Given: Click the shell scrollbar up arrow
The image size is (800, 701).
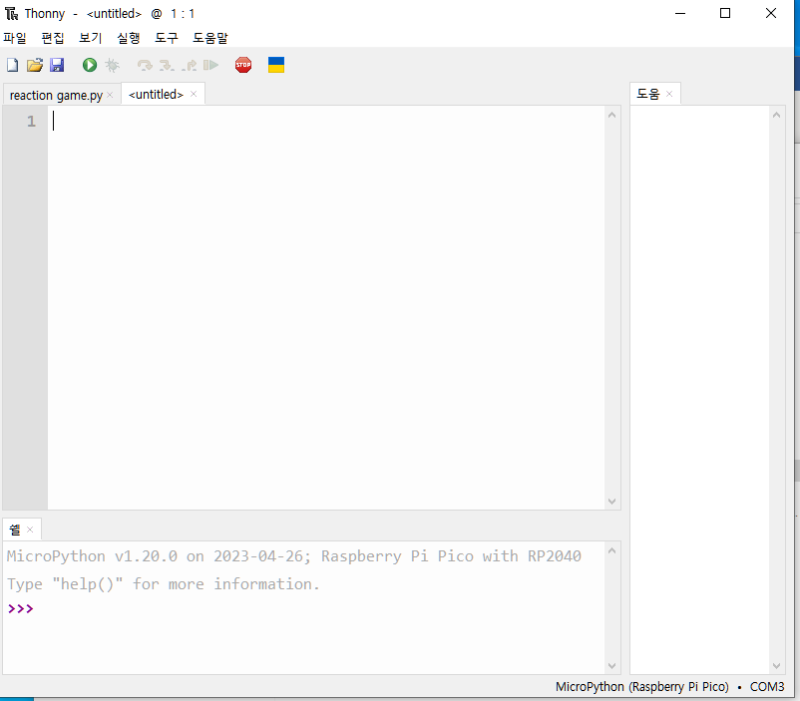Looking at the screenshot, I should click(x=612, y=551).
